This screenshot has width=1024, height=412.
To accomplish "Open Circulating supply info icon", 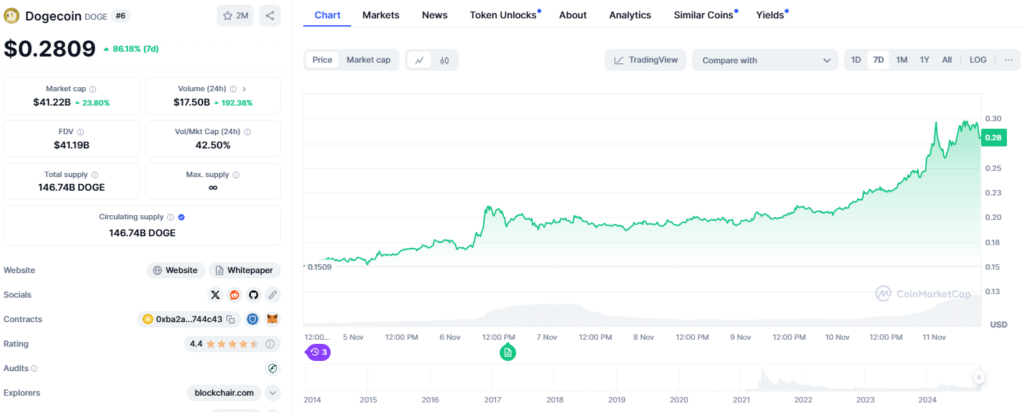I will tap(170, 217).
